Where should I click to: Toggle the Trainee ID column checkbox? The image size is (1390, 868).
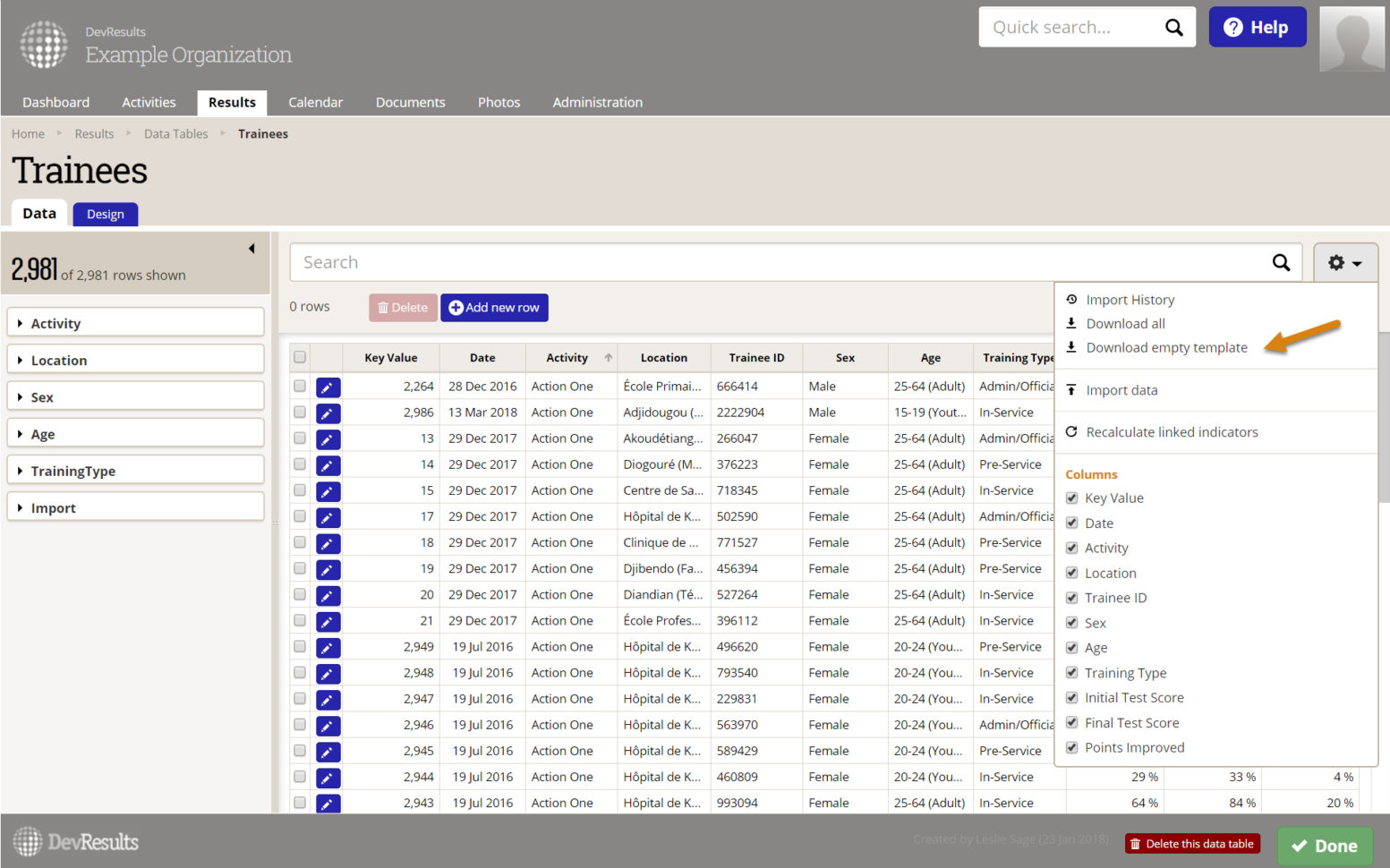[1071, 598]
